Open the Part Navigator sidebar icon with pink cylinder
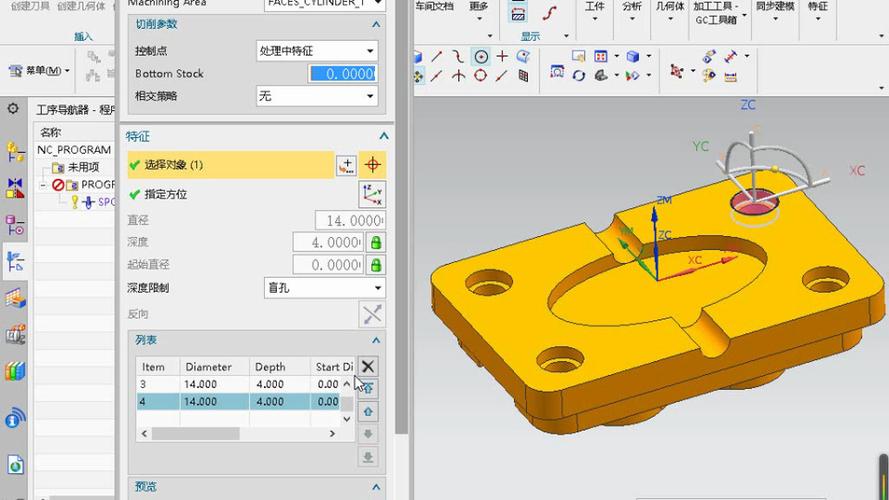The width and height of the screenshot is (889, 500). pyautogui.click(x=15, y=225)
